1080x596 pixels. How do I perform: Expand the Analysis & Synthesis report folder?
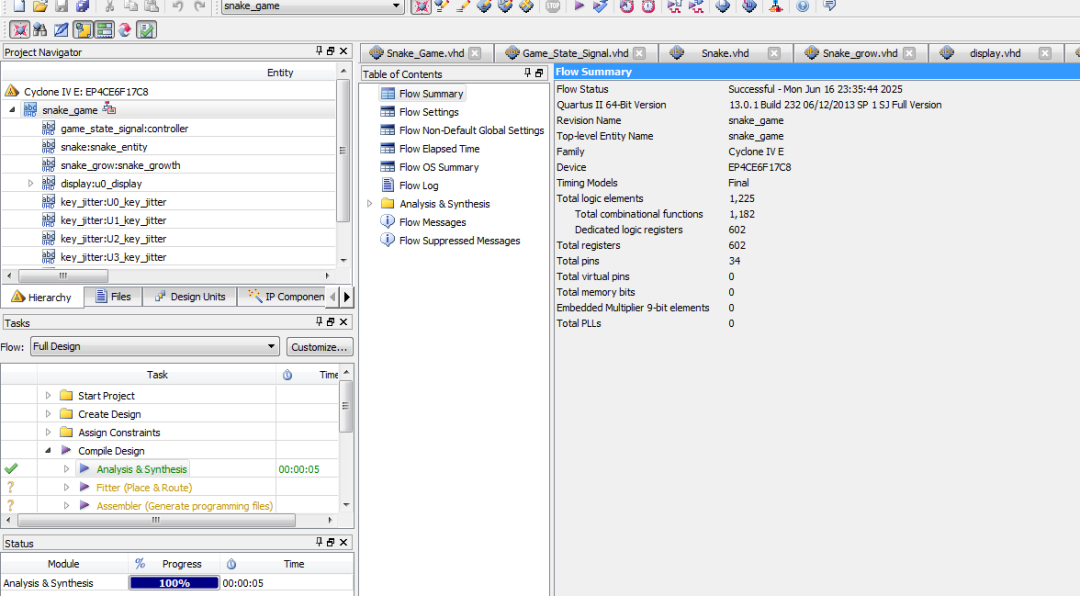(370, 204)
